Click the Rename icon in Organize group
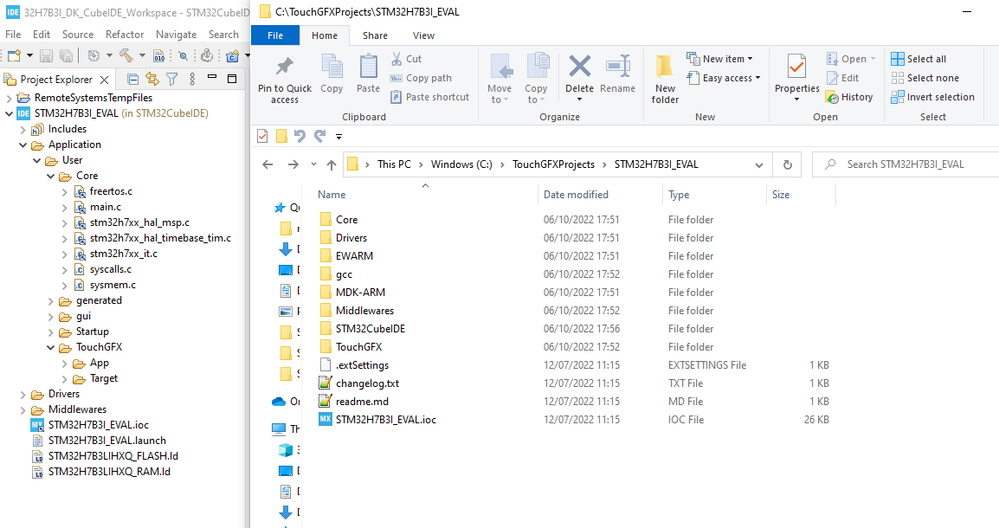This screenshot has width=999, height=528. coord(617,66)
